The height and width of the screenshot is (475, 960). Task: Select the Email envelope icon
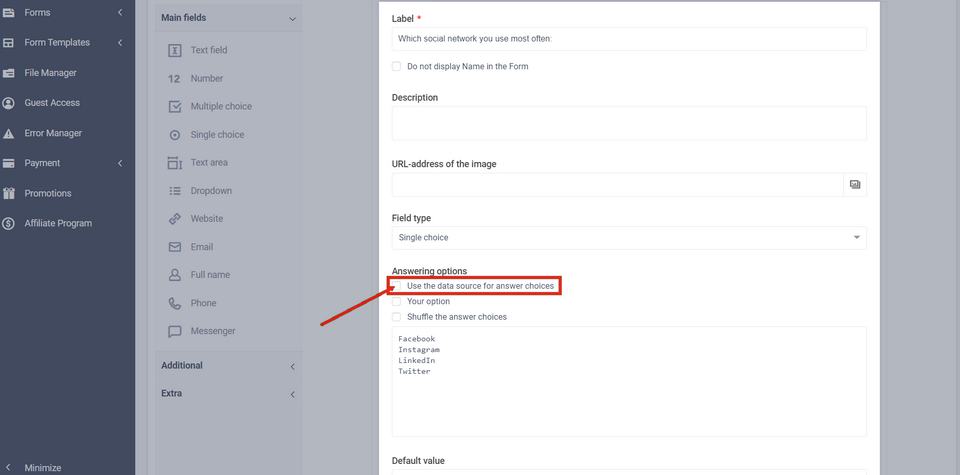pos(174,247)
